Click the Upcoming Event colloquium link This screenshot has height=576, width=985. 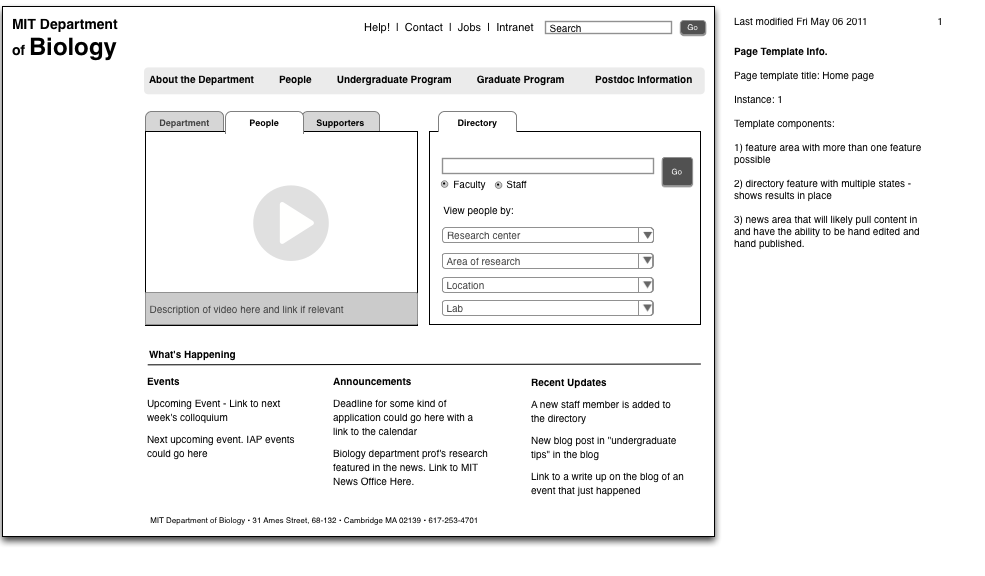pos(214,410)
